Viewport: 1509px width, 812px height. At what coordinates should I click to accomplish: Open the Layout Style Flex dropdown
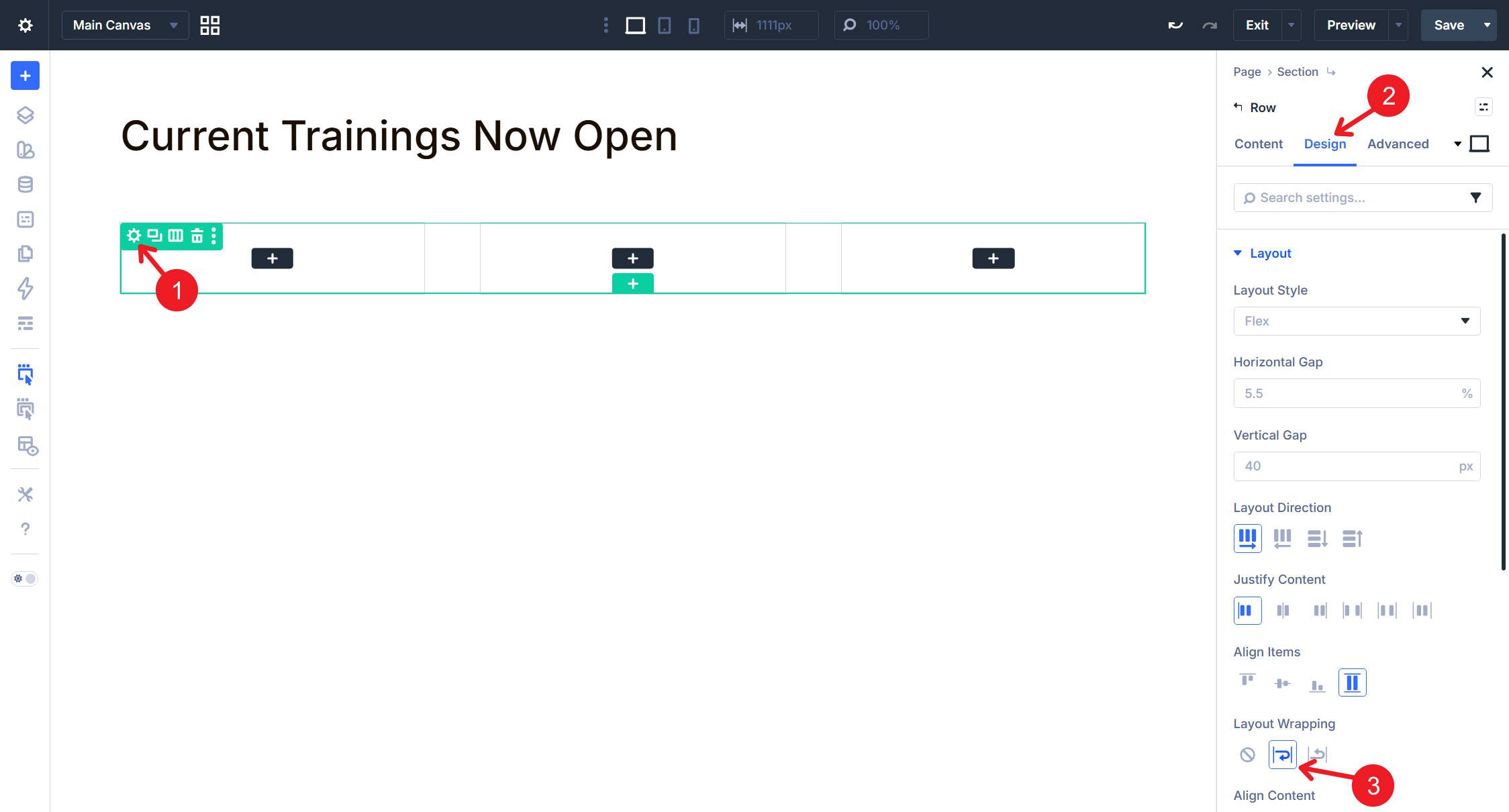(1356, 321)
